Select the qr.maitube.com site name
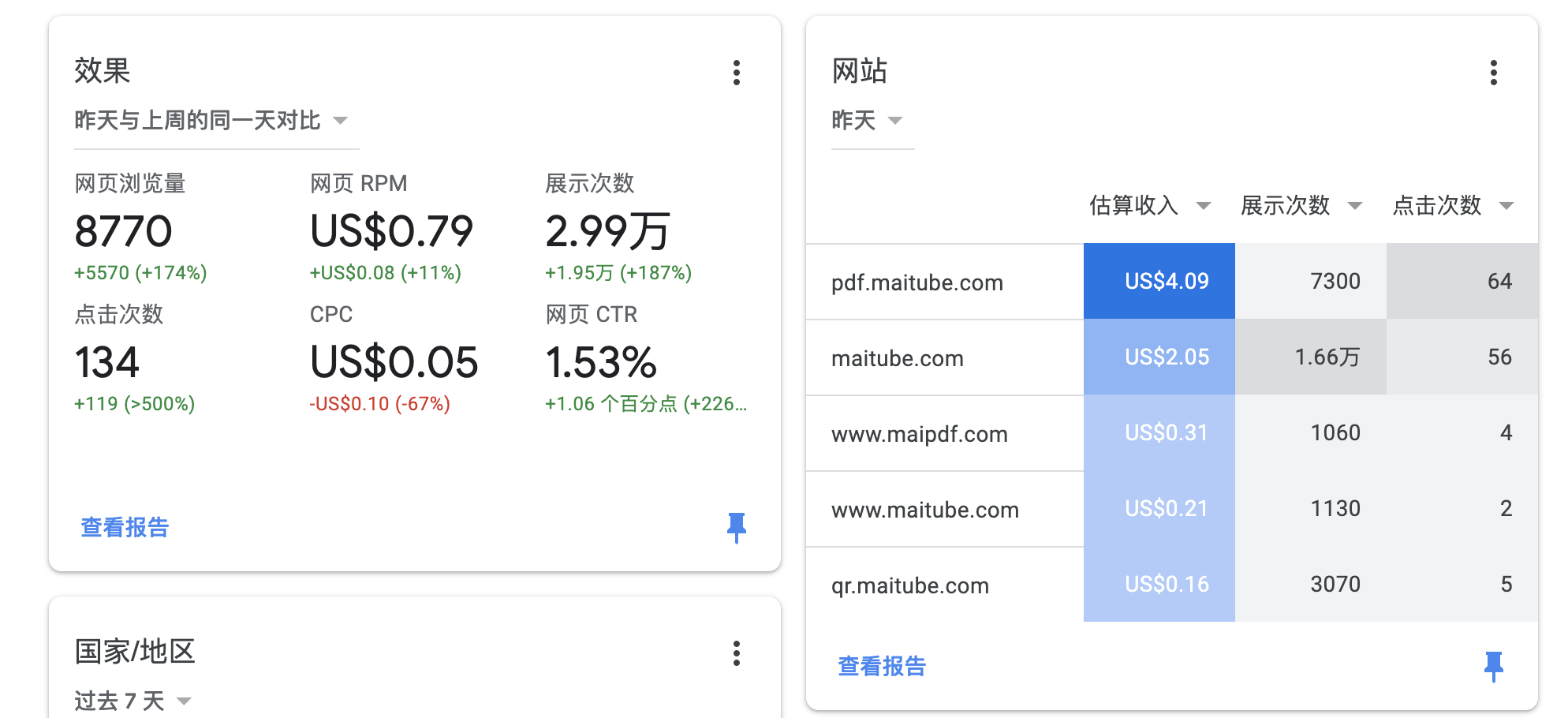This screenshot has width=1568, height=718. pos(910,585)
